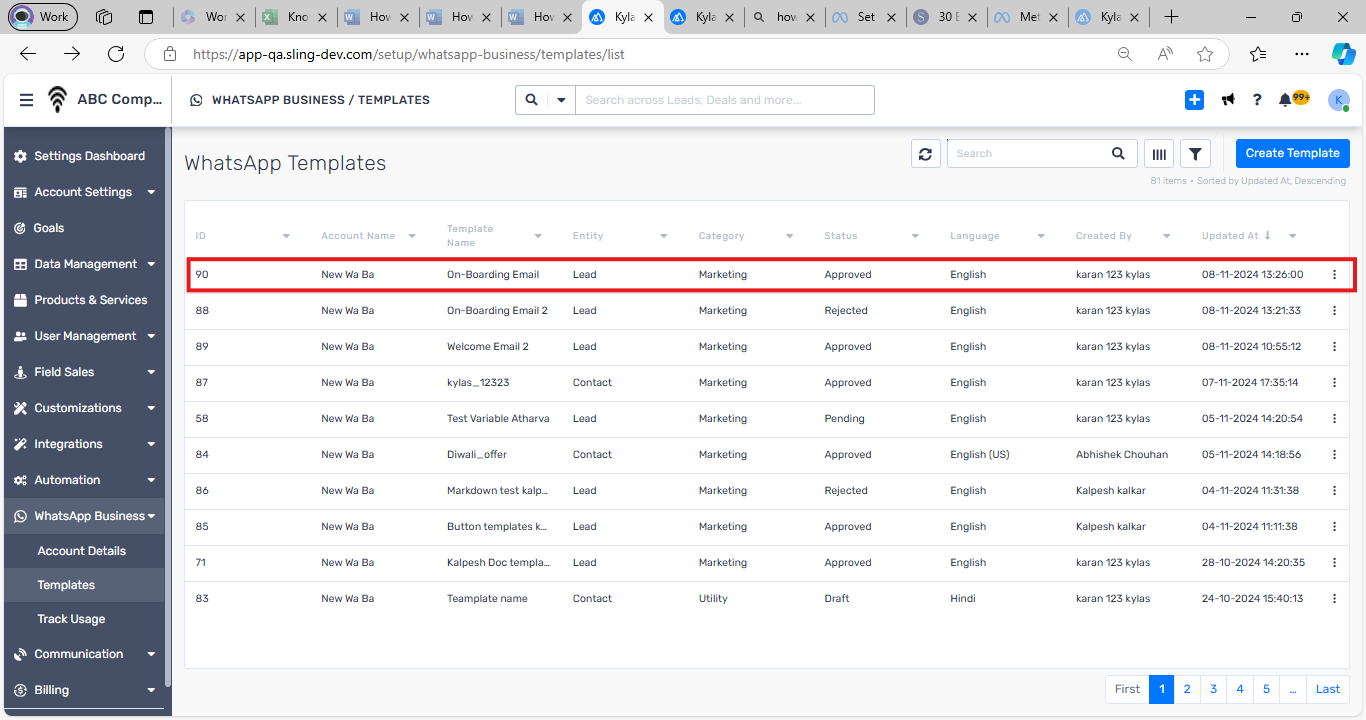Open a new browser tab

[1172, 17]
